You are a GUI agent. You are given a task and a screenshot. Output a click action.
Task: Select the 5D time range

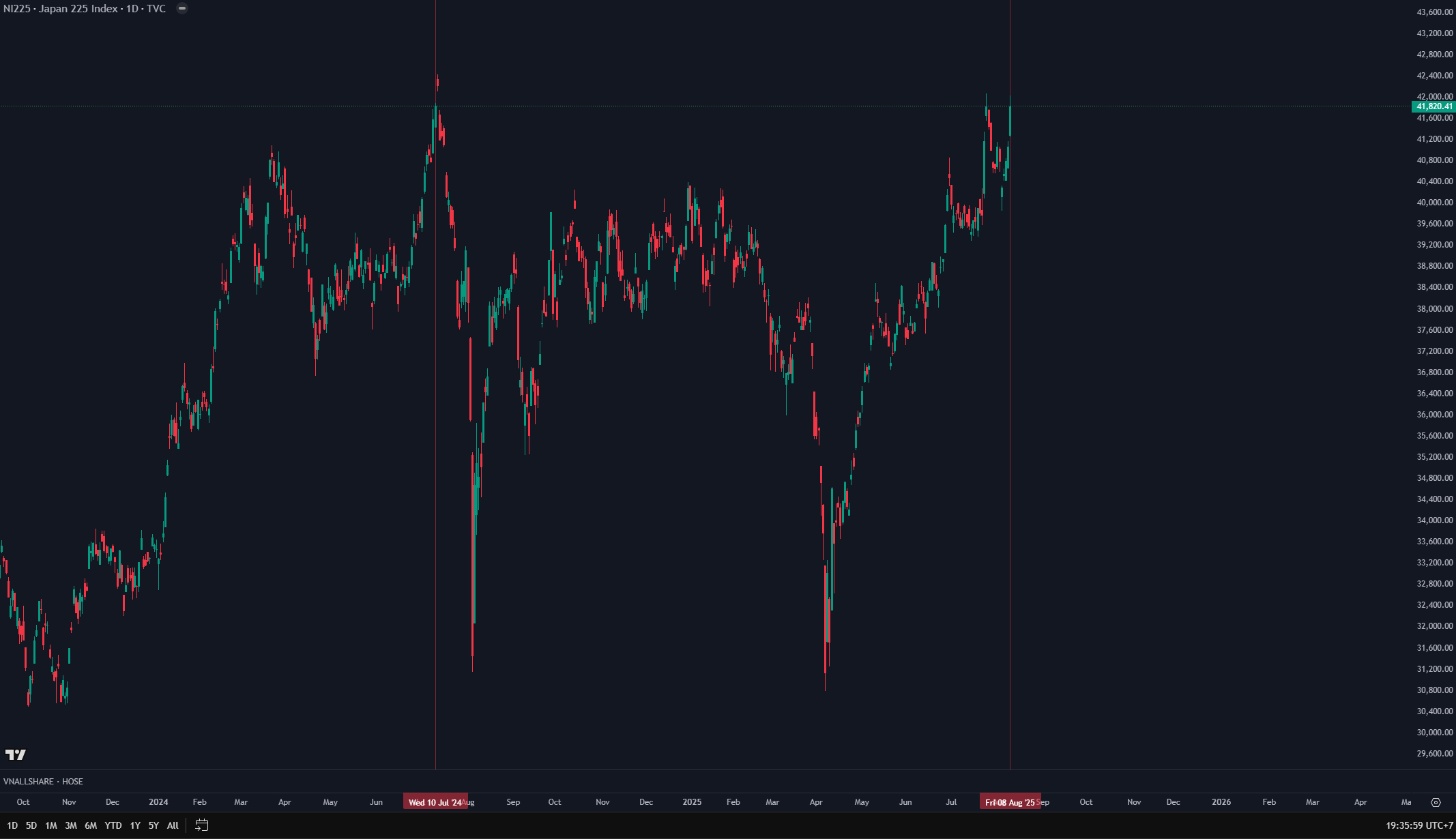(x=31, y=825)
